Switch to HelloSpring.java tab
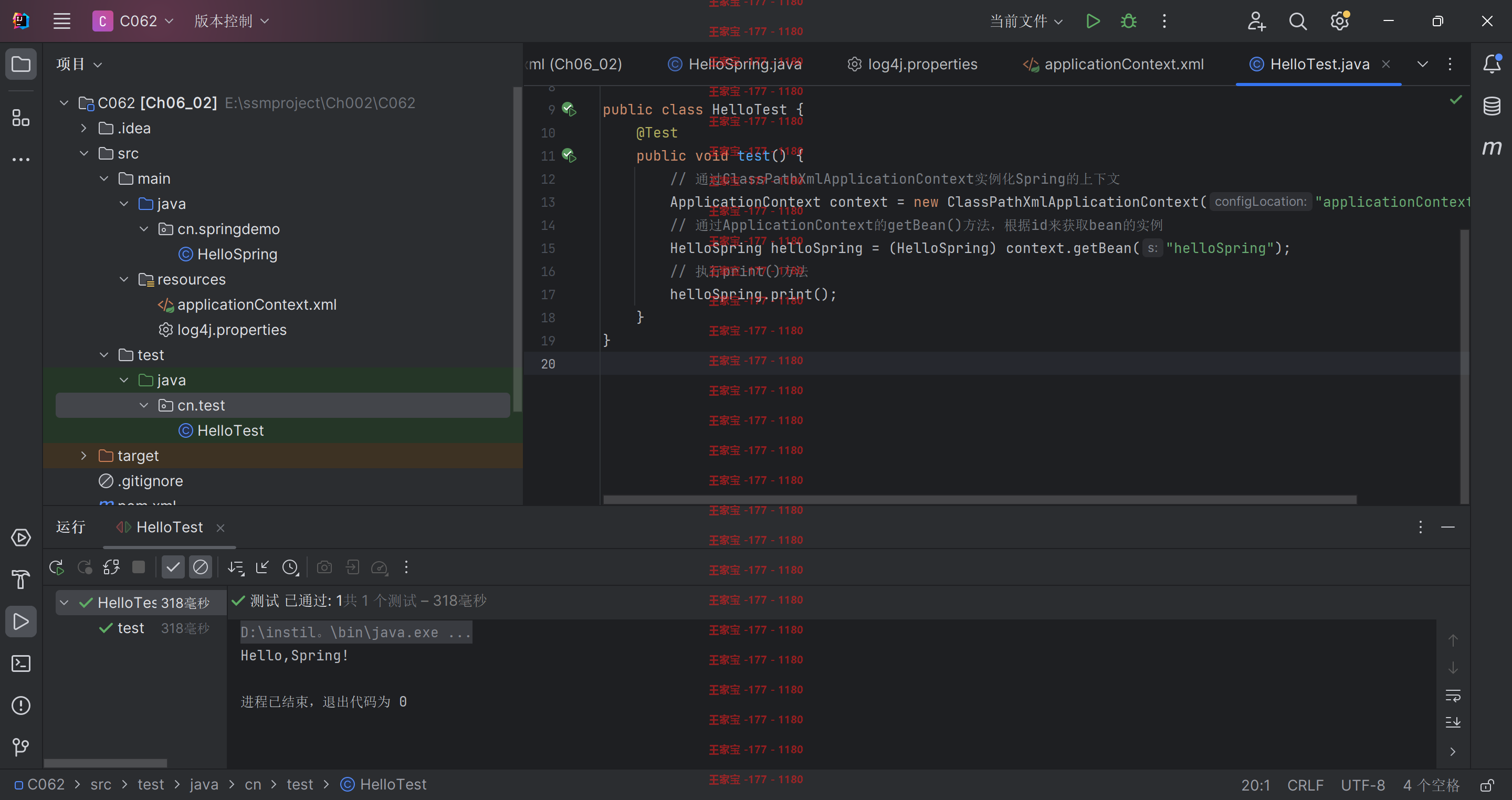The image size is (1512, 800). pos(735,64)
